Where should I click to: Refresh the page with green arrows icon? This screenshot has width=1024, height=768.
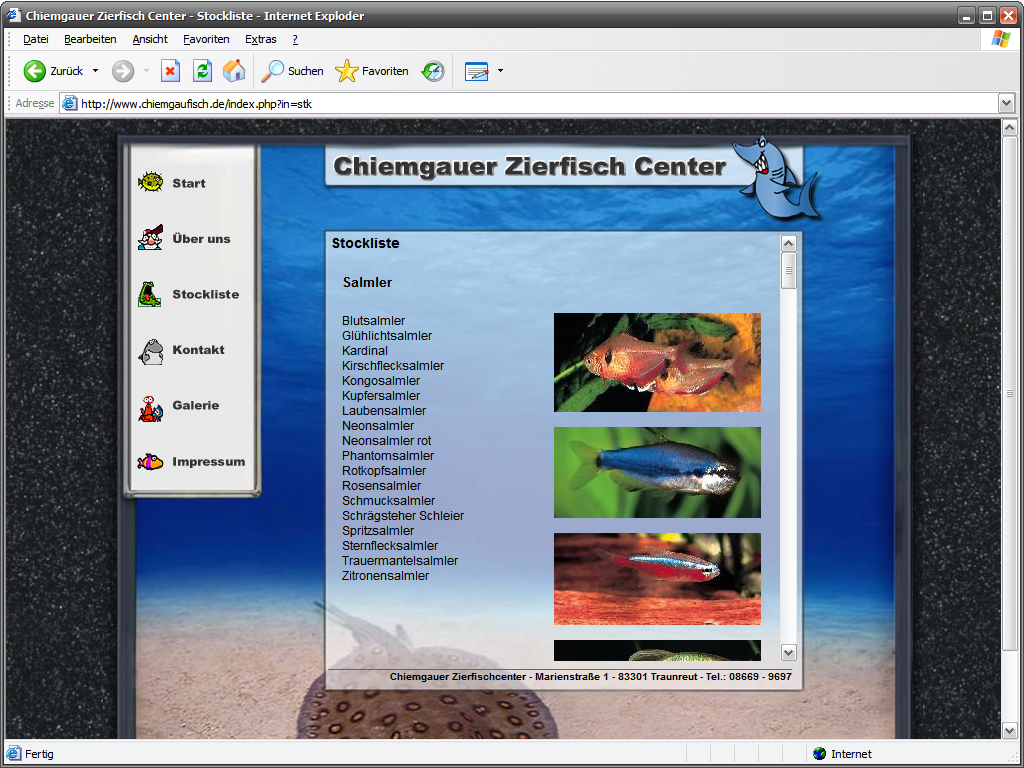pos(202,71)
